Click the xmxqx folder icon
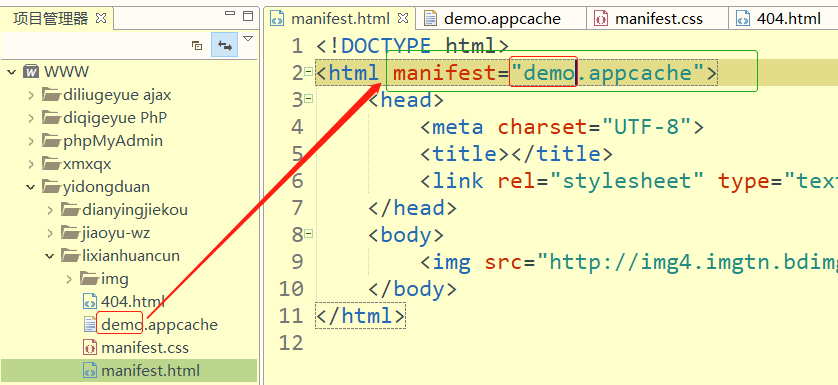This screenshot has width=838, height=385. coord(51,164)
